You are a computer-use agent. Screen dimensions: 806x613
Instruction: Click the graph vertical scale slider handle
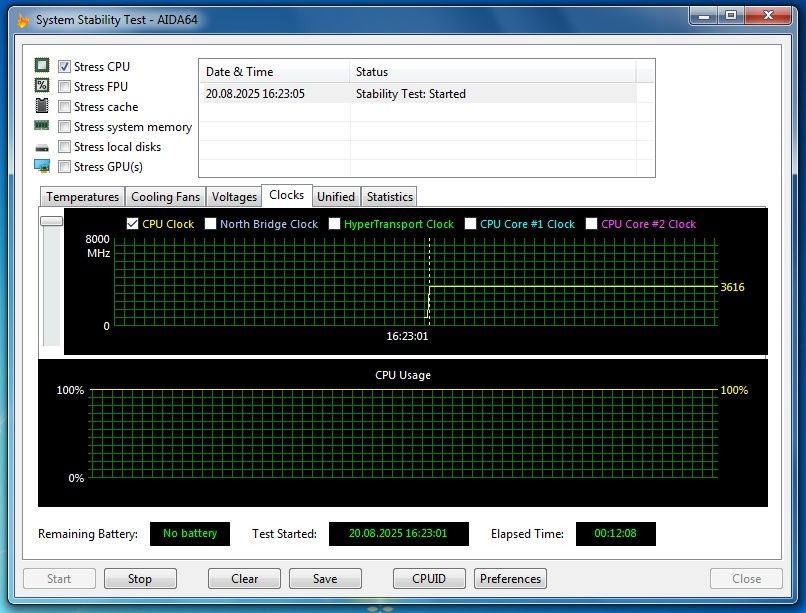(x=51, y=221)
